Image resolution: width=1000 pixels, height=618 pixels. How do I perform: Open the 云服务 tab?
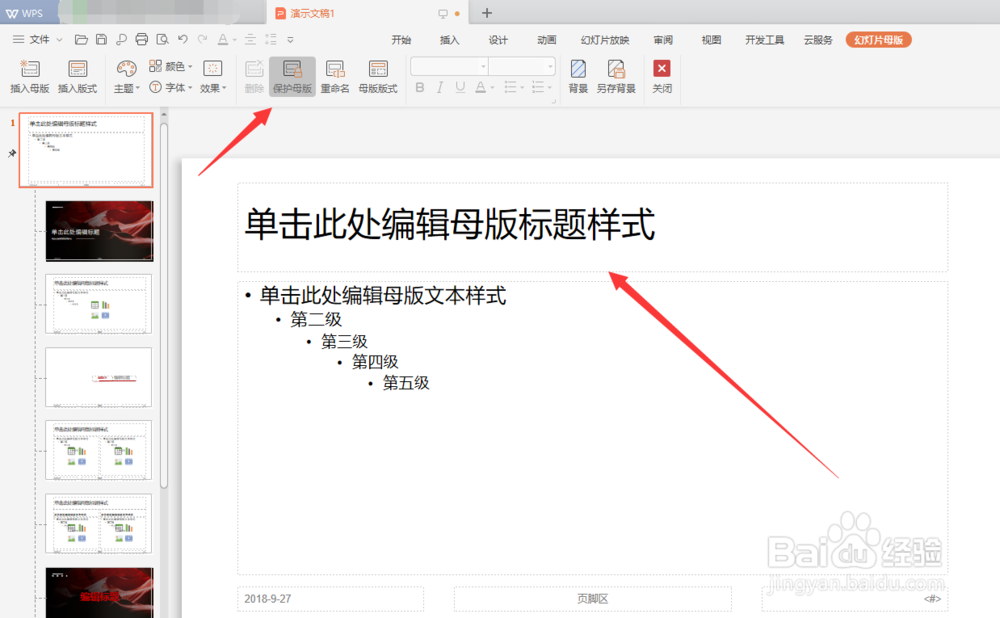coord(818,40)
